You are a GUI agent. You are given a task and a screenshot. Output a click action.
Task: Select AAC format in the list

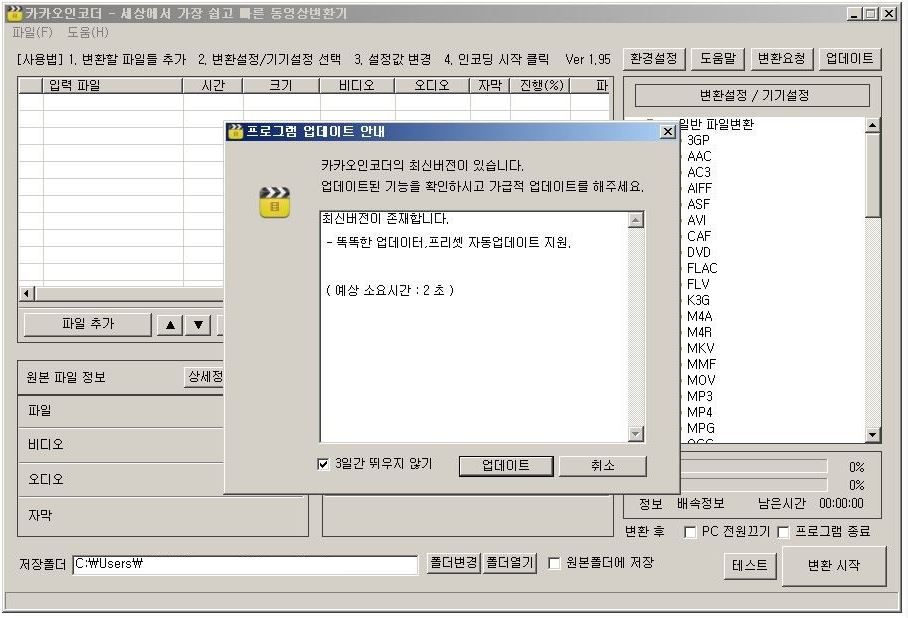click(x=699, y=156)
